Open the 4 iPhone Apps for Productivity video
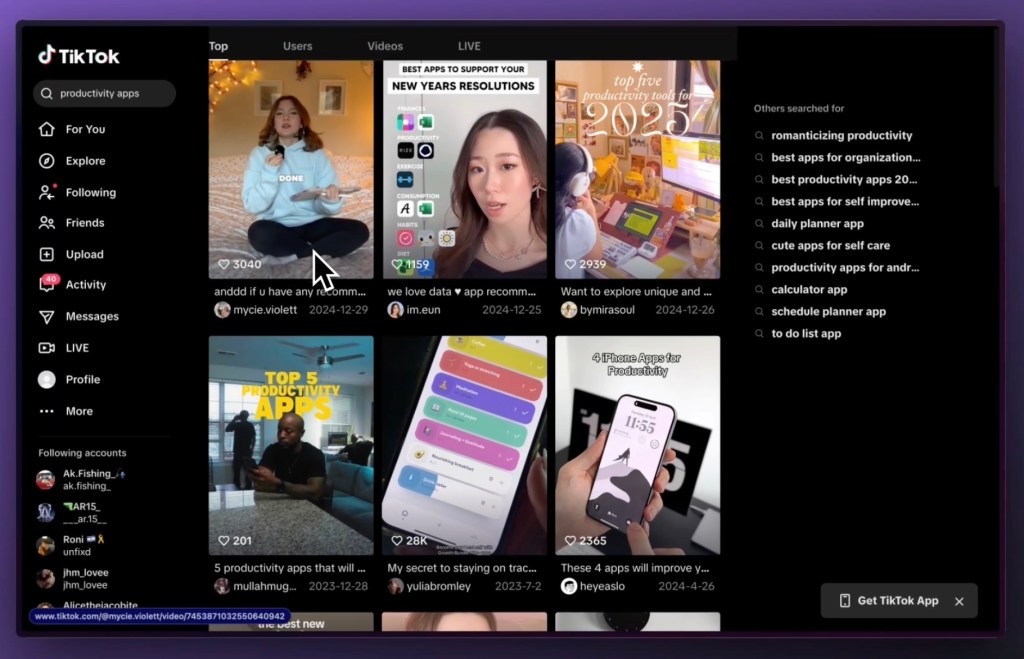The height and width of the screenshot is (659, 1024). (637, 445)
